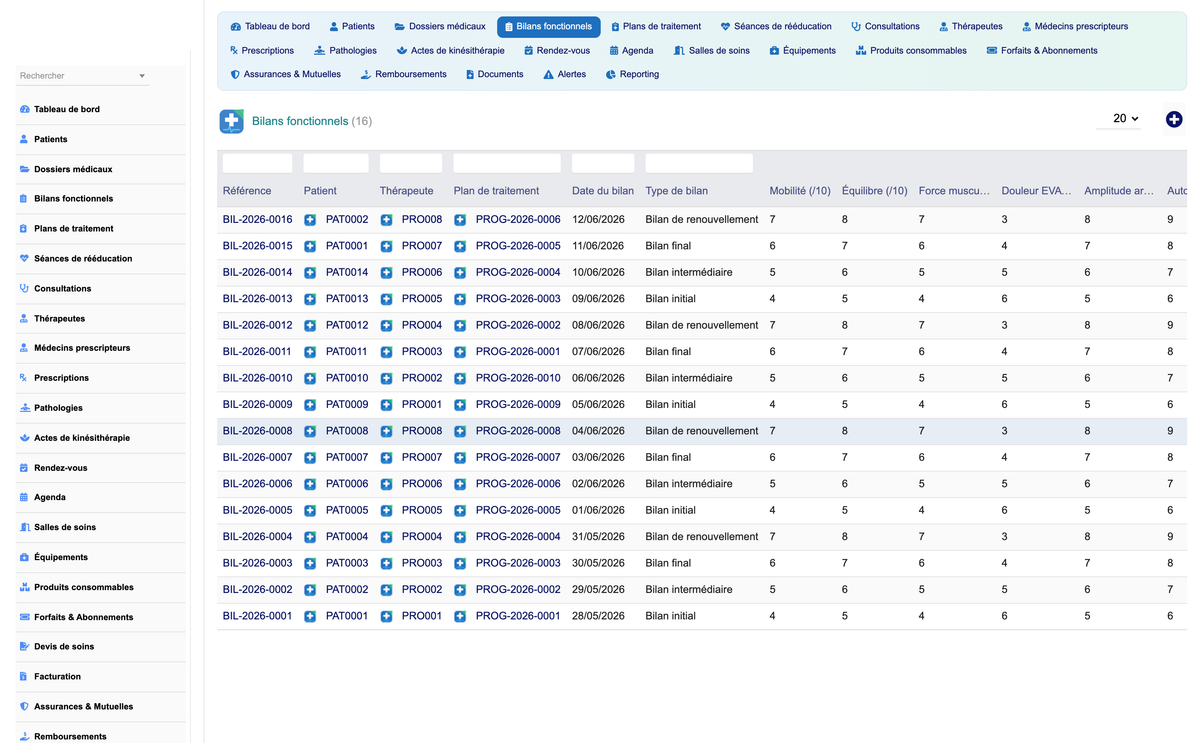
Task: Open the Plans de traitement top tab
Action: pyautogui.click(x=655, y=26)
